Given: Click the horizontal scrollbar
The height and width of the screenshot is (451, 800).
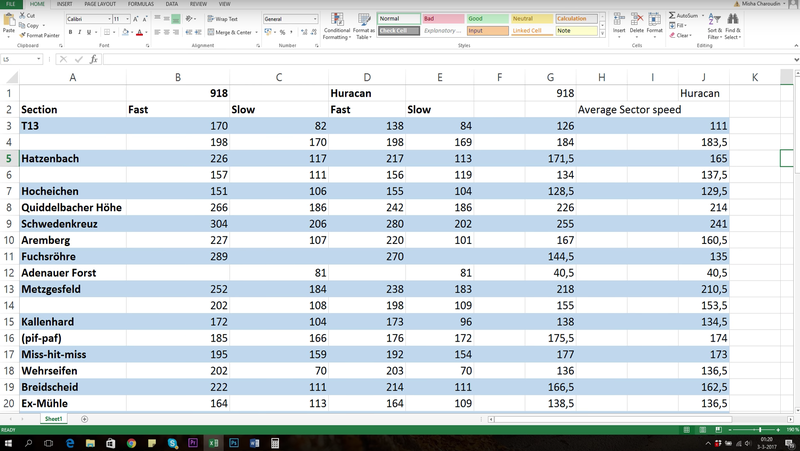Looking at the screenshot, I should pos(612,419).
